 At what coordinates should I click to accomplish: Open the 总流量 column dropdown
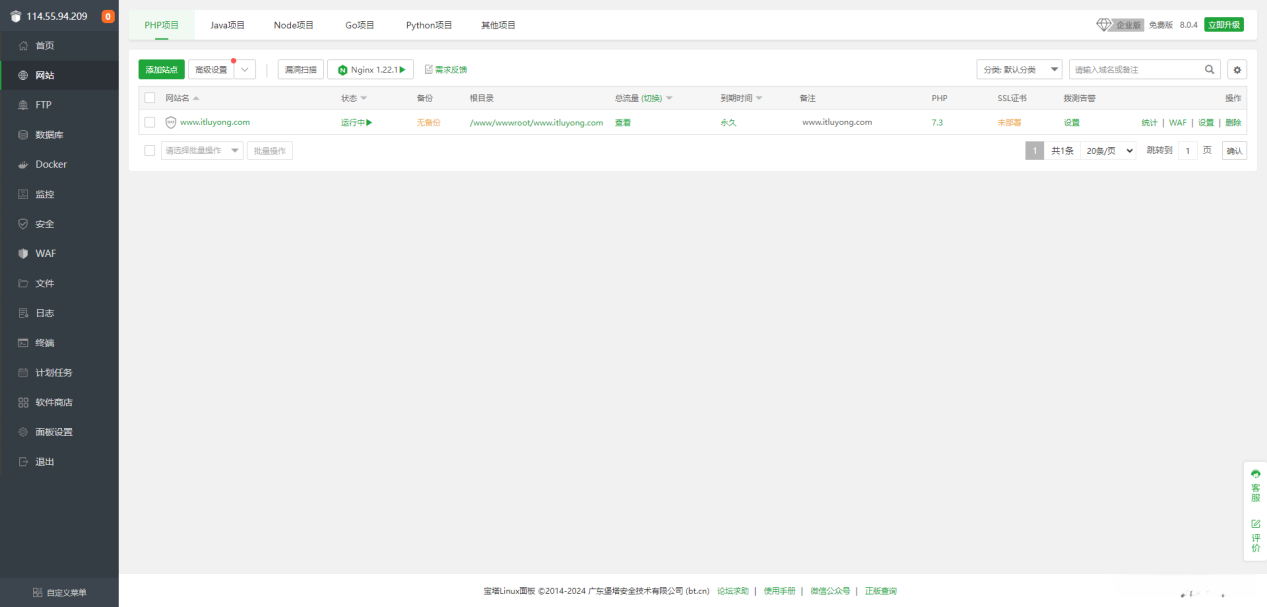click(668, 98)
